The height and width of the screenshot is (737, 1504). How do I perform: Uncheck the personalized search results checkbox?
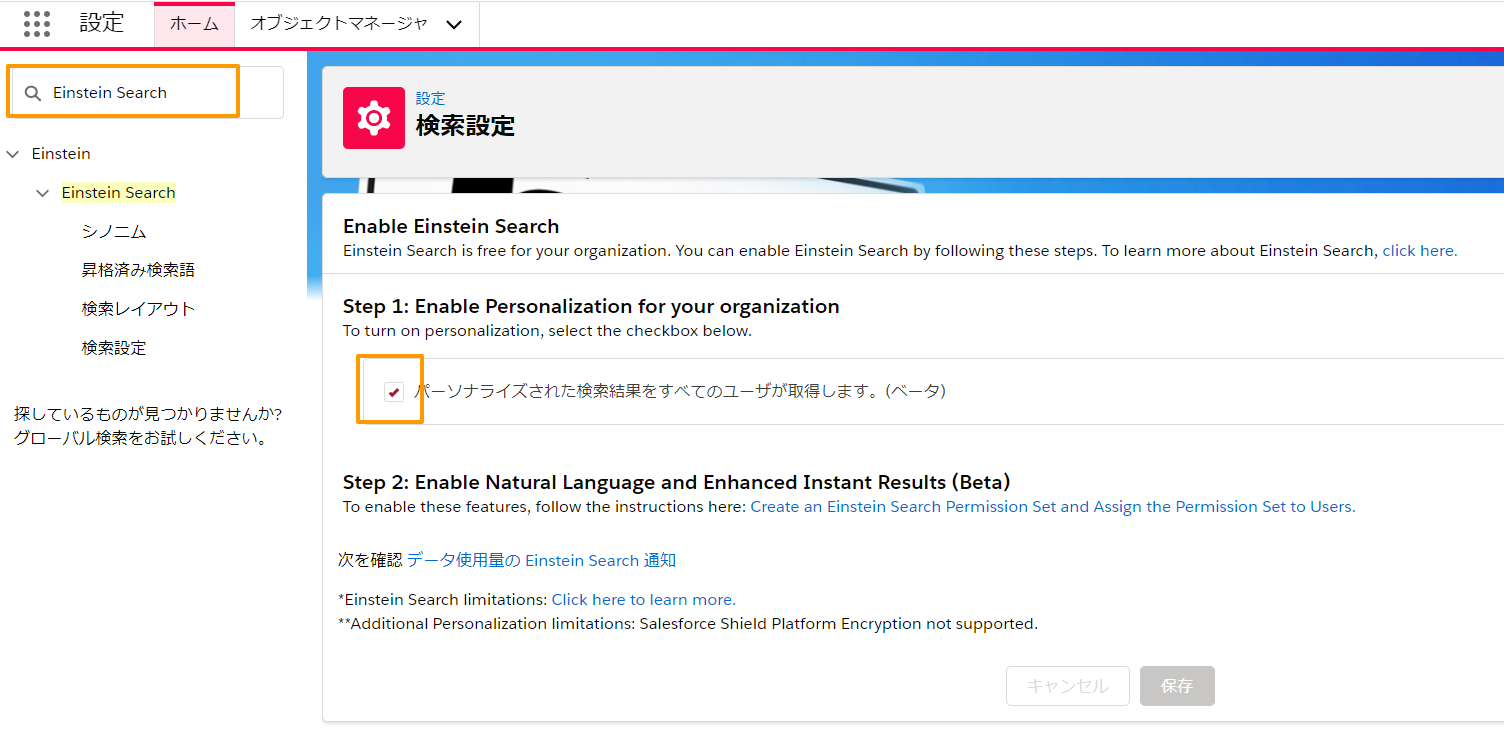point(393,391)
